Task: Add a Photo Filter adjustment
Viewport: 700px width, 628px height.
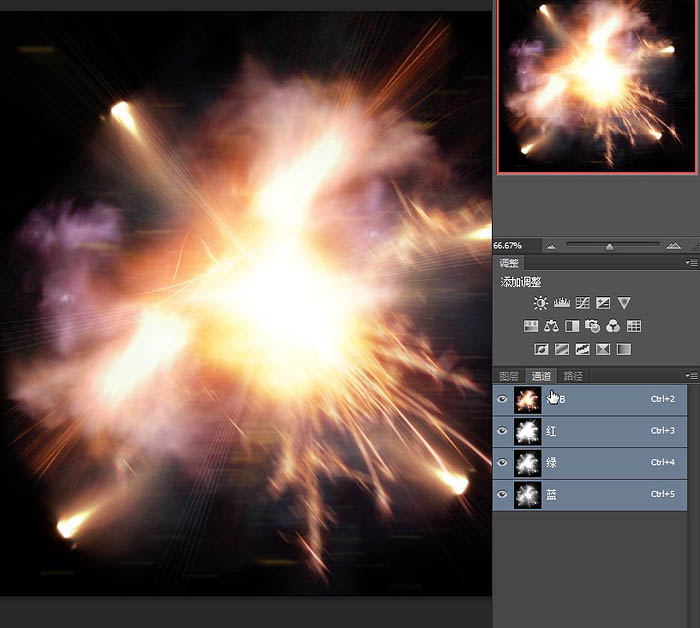Action: (x=592, y=326)
